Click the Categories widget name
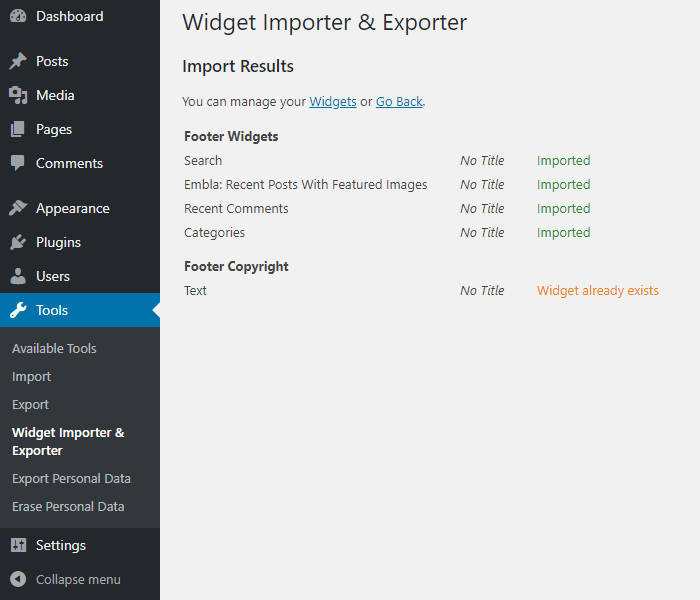Image resolution: width=700 pixels, height=600 pixels. tap(215, 233)
